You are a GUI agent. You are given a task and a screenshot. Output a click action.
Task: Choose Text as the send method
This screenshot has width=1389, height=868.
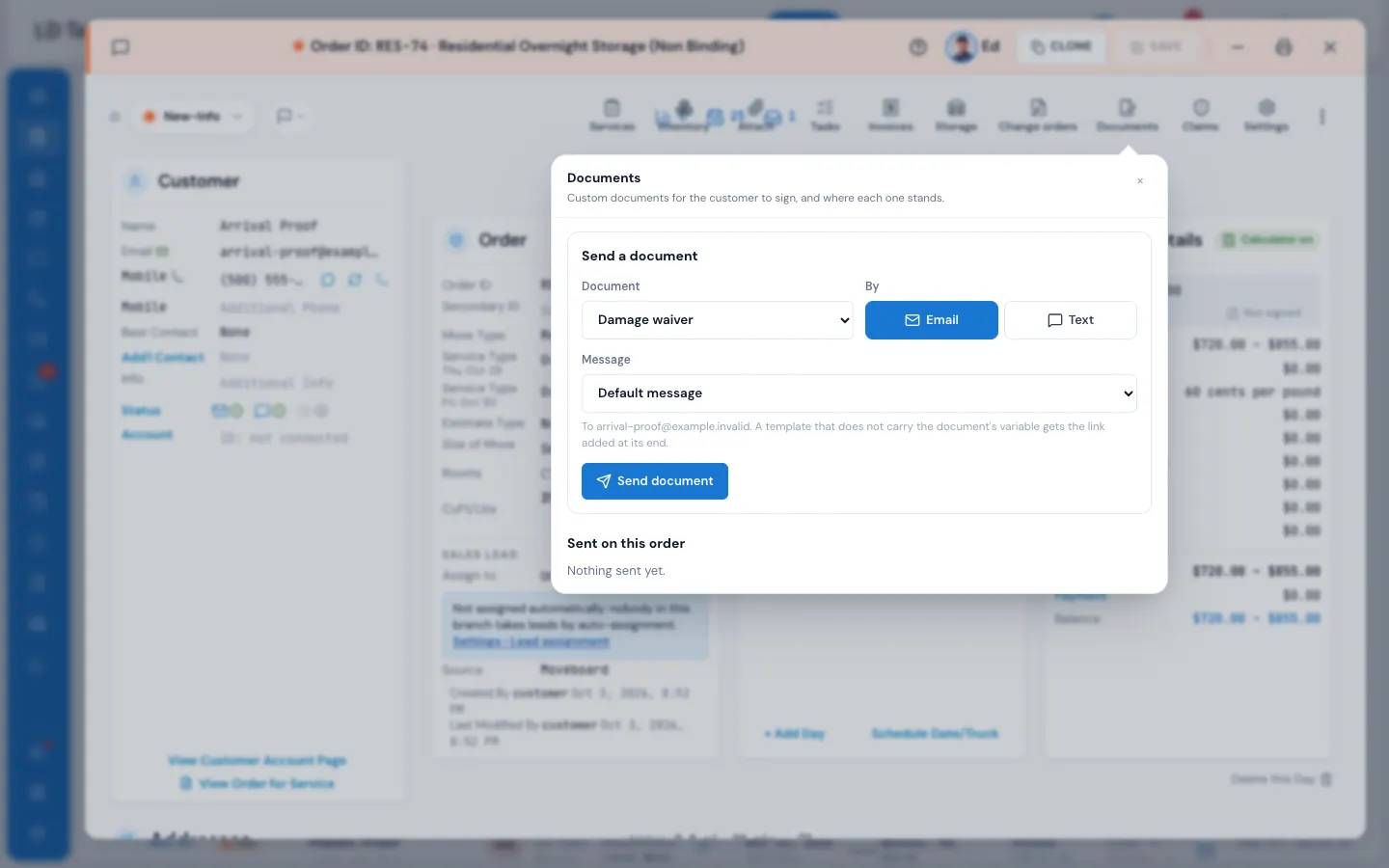click(1071, 320)
